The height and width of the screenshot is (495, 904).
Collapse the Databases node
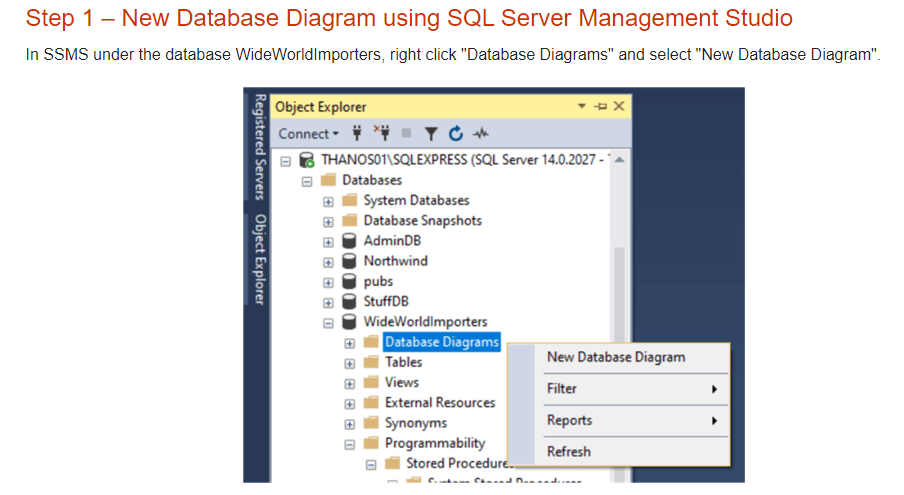point(307,182)
